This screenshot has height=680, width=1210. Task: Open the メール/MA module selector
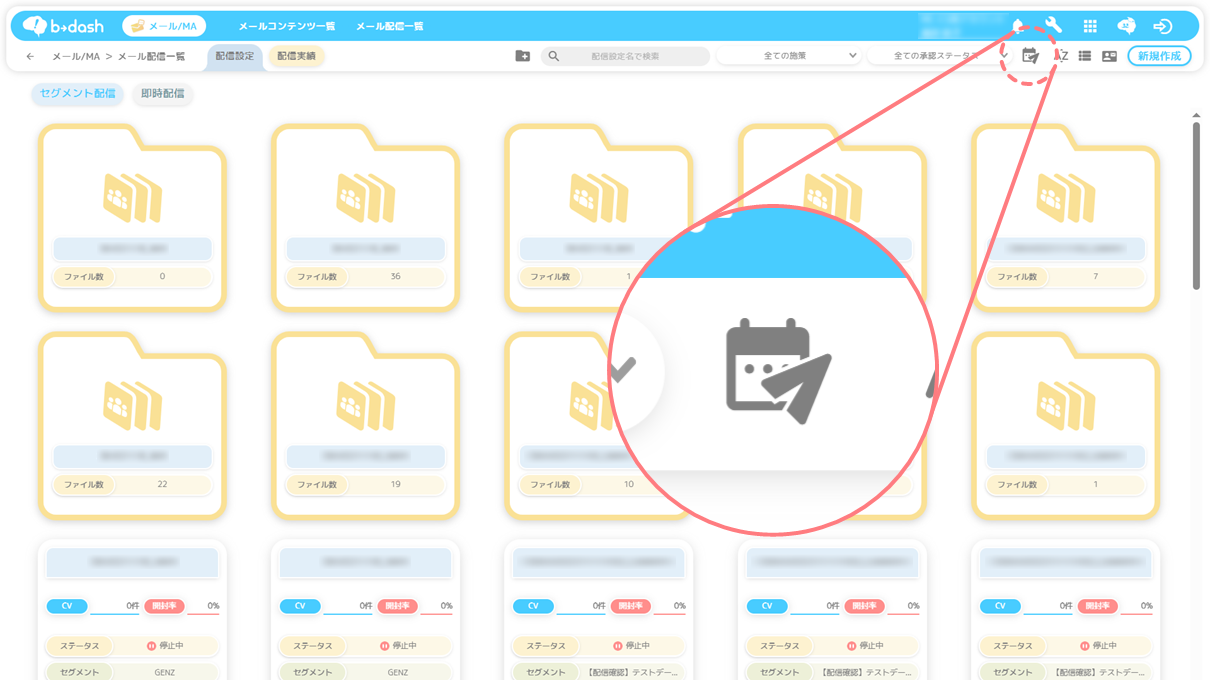click(164, 26)
